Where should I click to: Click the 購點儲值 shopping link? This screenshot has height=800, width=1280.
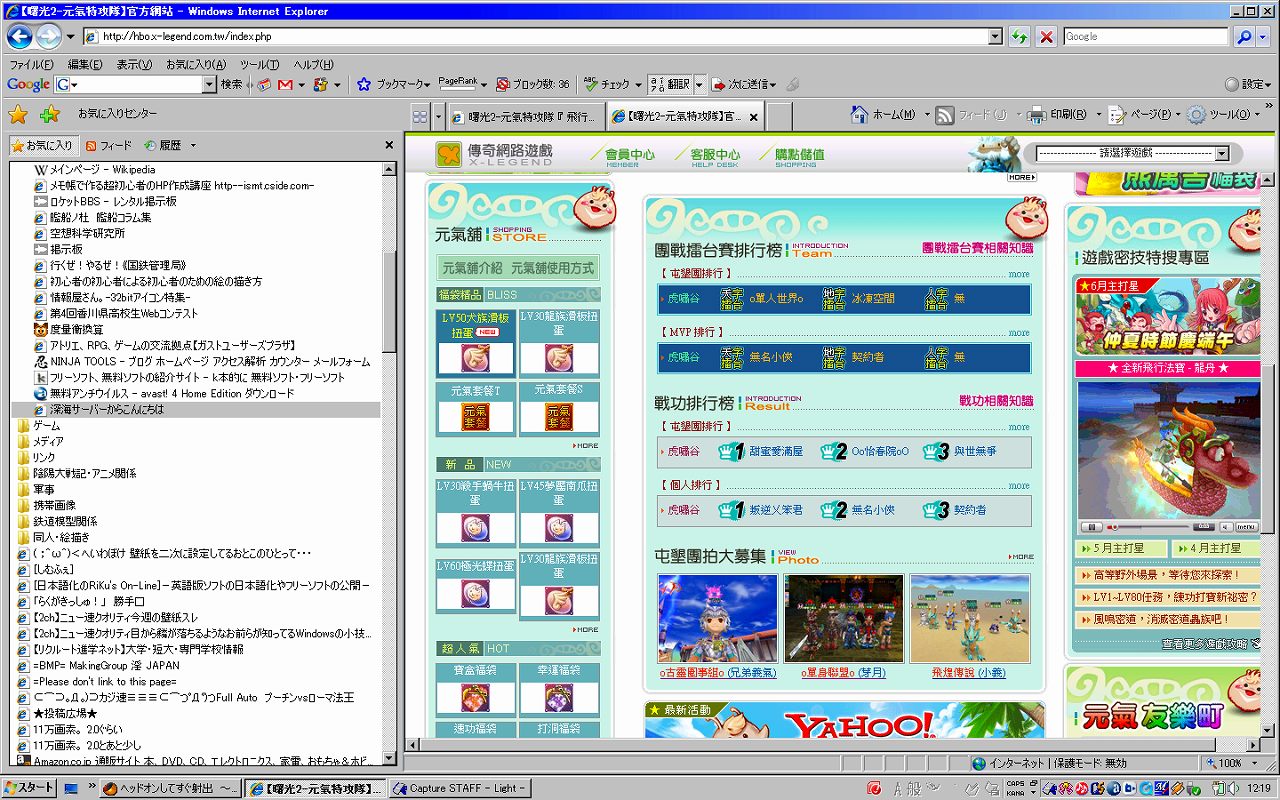pyautogui.click(x=799, y=155)
